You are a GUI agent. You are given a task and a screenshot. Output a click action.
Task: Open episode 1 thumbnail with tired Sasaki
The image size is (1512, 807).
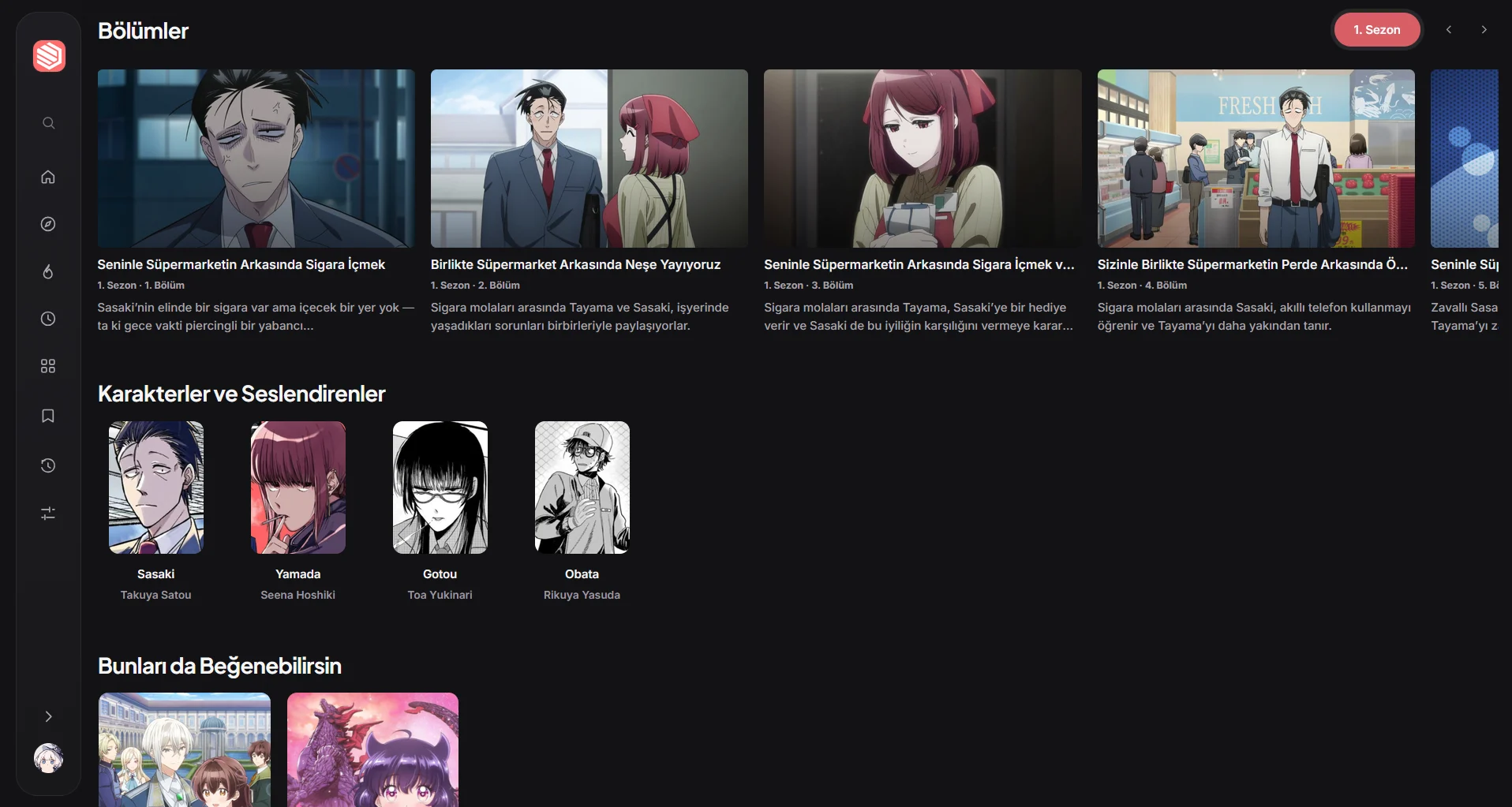256,159
